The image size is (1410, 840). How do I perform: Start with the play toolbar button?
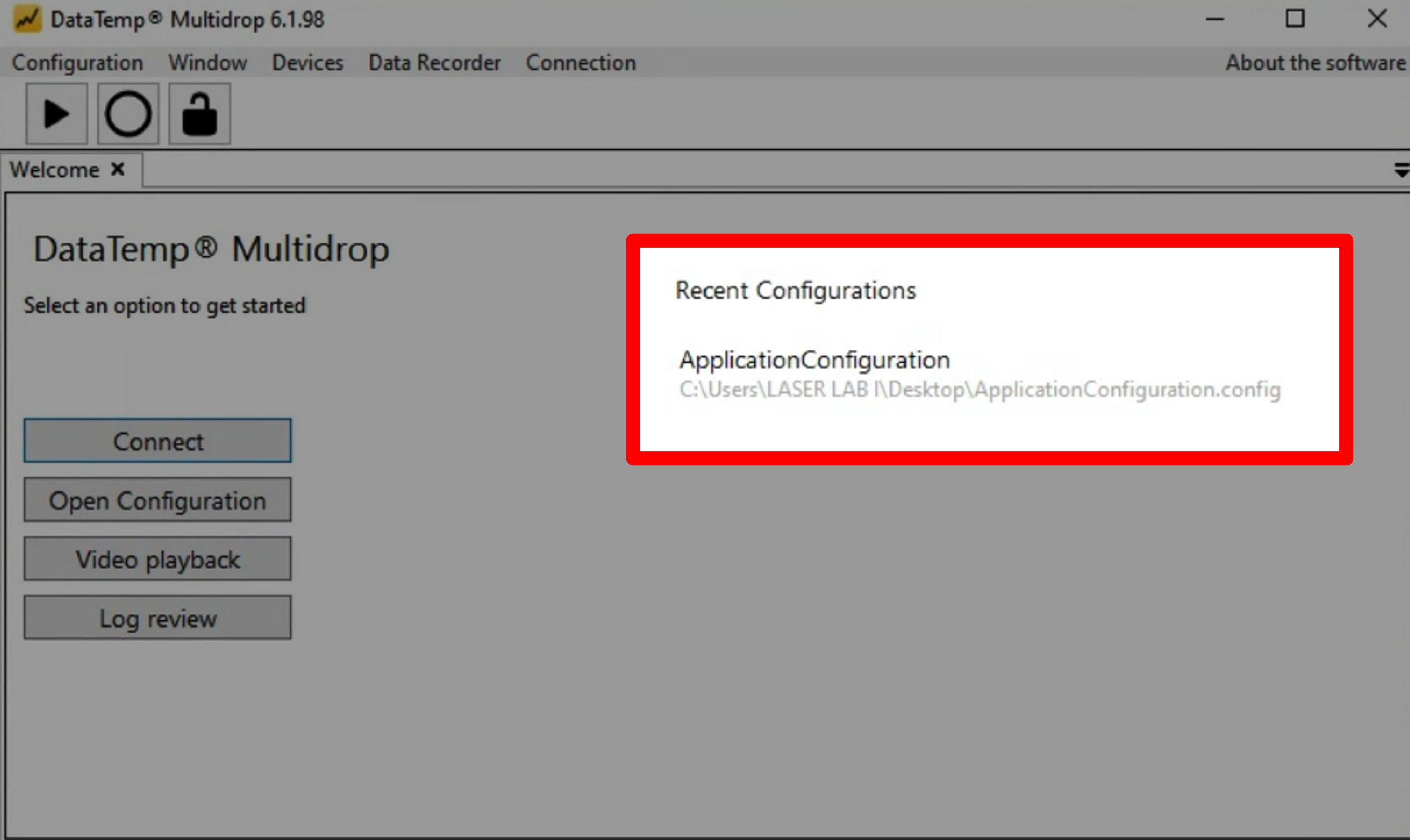click(x=57, y=114)
